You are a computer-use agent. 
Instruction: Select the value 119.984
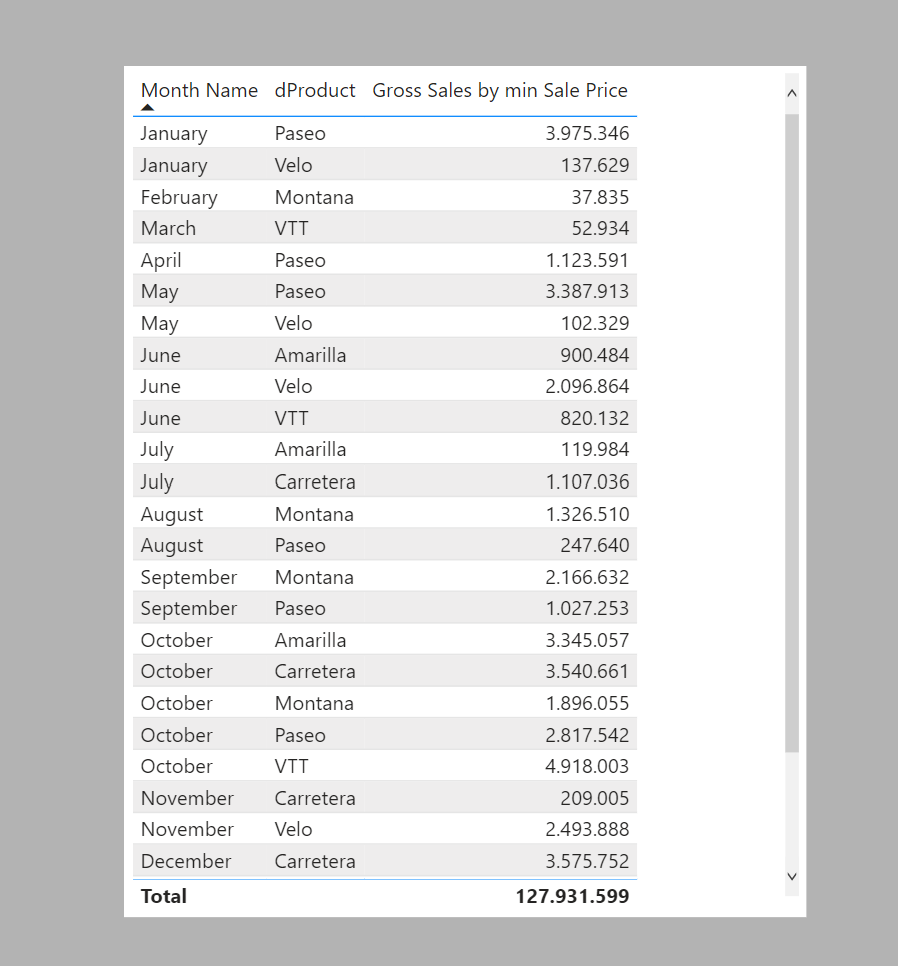[595, 449]
